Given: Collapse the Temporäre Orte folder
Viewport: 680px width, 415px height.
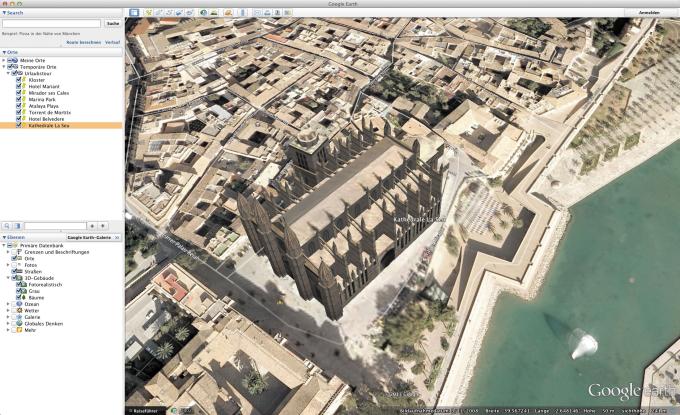Looking at the screenshot, I should tap(4, 67).
